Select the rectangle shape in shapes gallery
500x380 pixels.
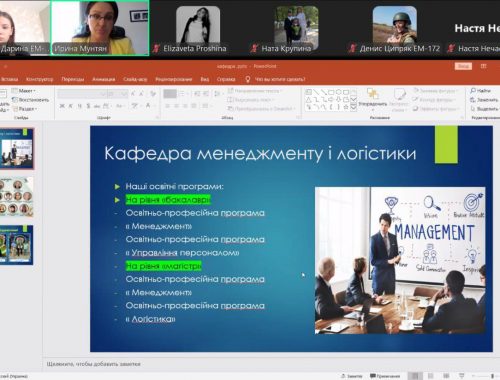coord(332,92)
